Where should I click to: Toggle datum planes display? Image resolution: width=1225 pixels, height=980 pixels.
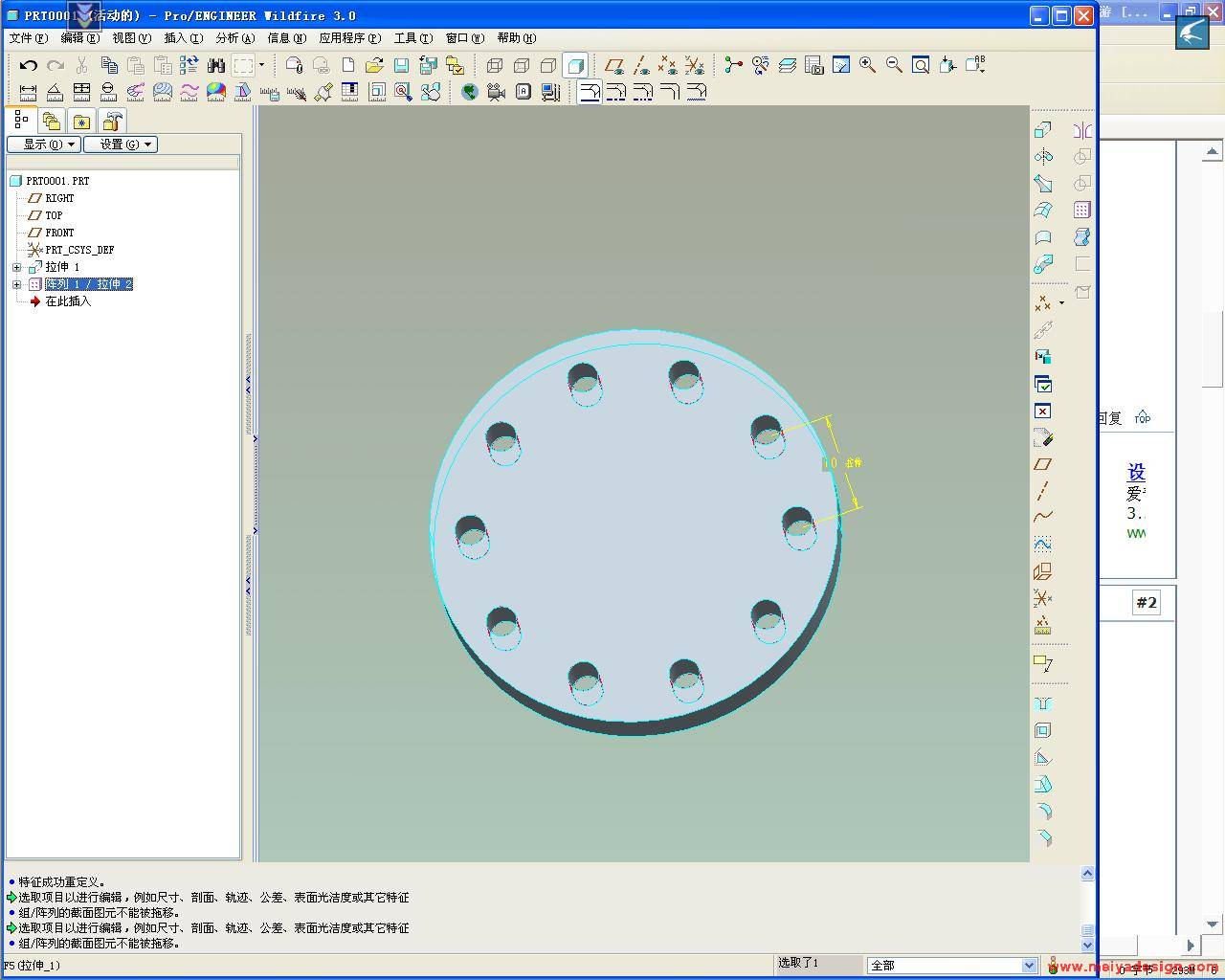click(614, 65)
